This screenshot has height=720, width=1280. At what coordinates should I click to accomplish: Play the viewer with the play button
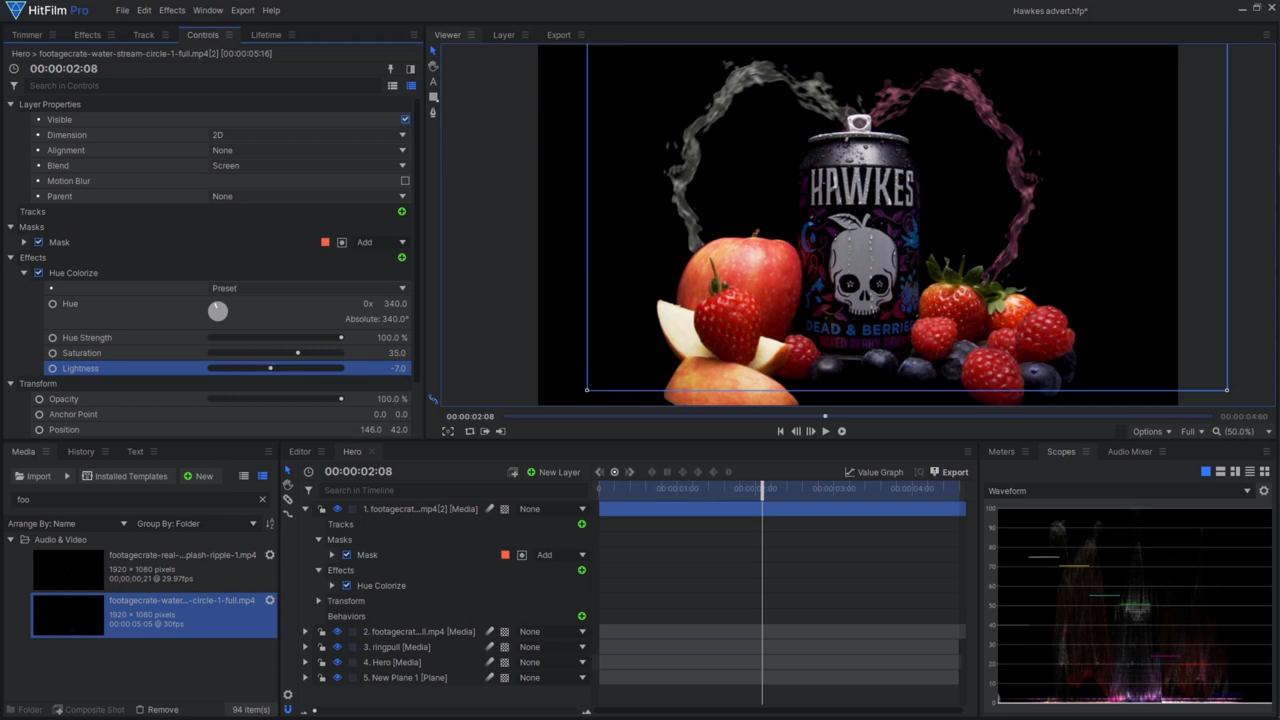pos(826,432)
